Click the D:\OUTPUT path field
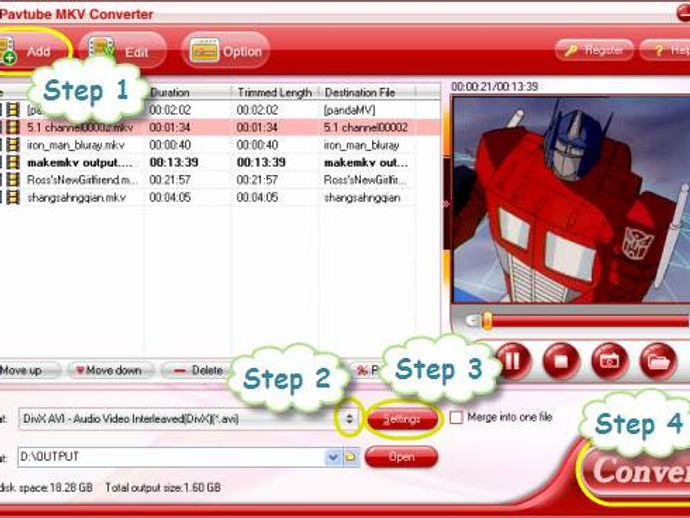The width and height of the screenshot is (690, 518). click(172, 457)
